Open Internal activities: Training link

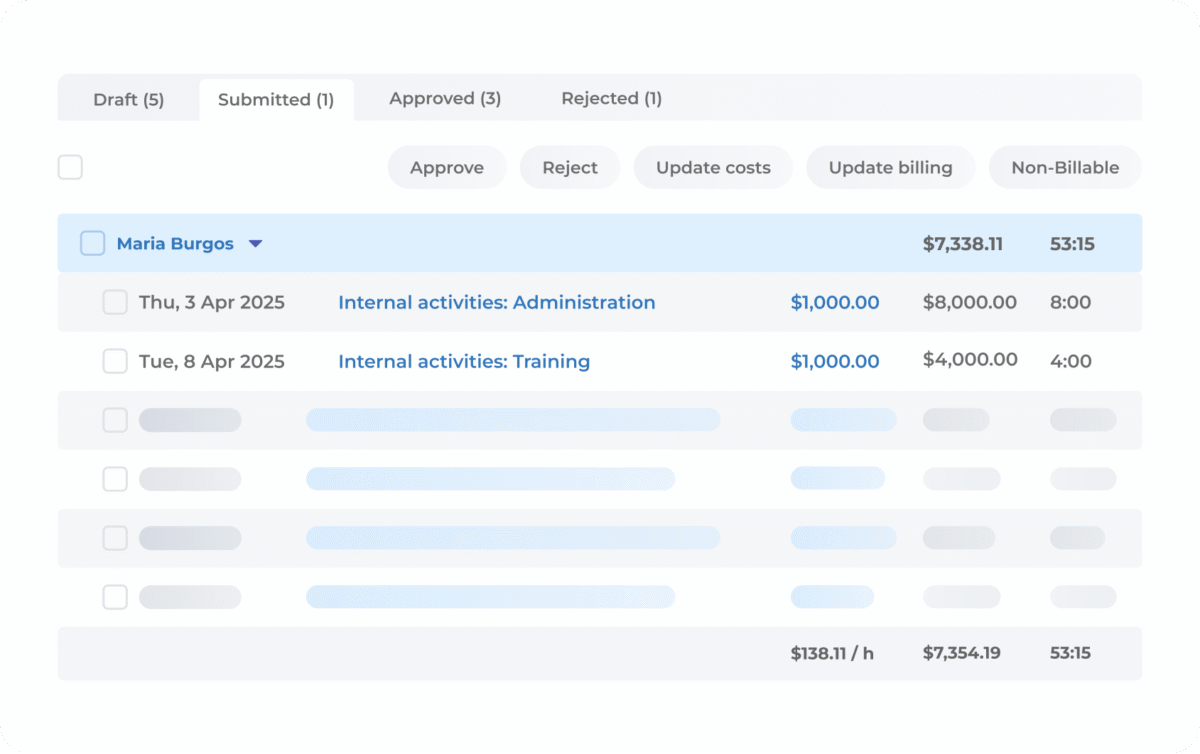(464, 361)
